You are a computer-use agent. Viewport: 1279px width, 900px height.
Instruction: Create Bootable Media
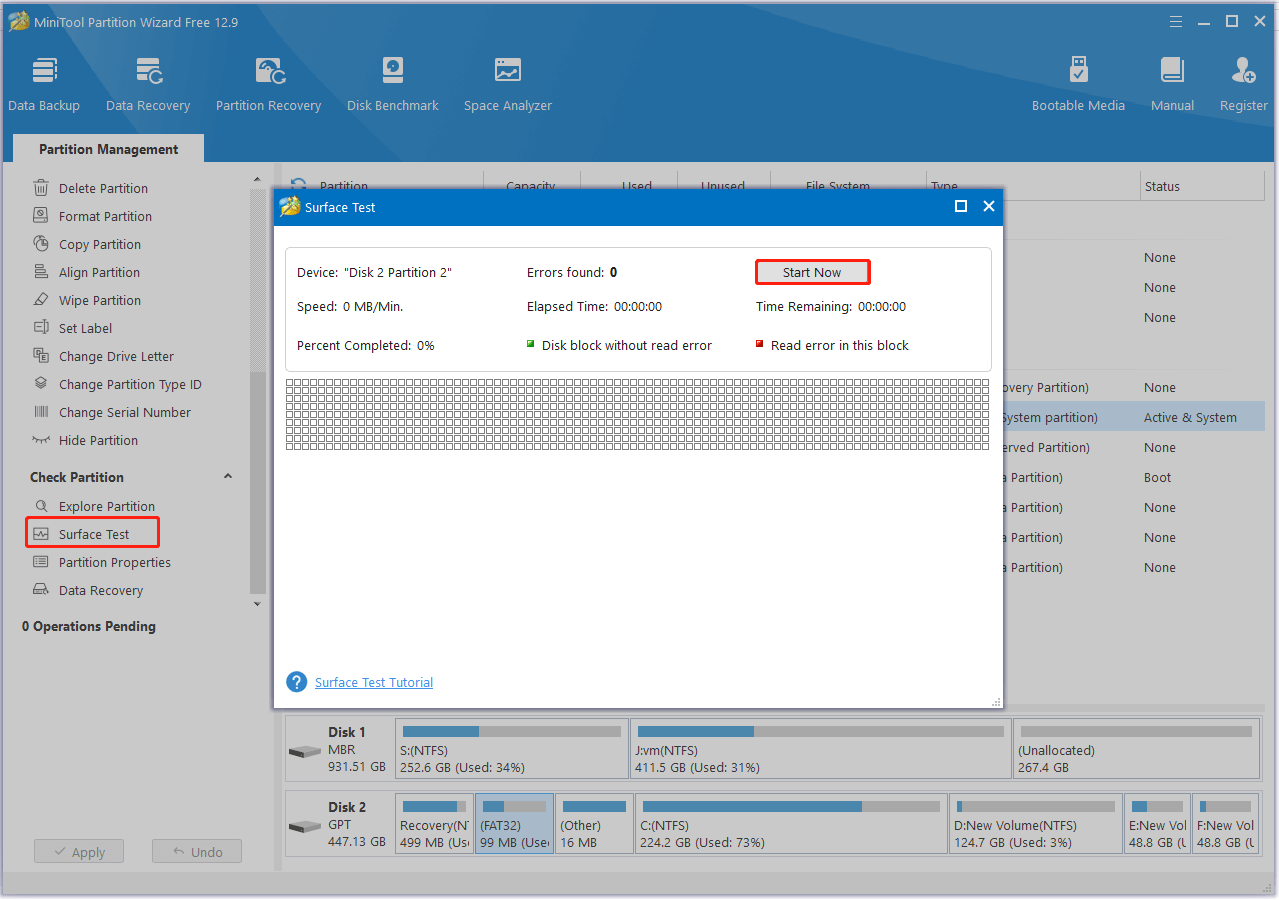(1078, 84)
